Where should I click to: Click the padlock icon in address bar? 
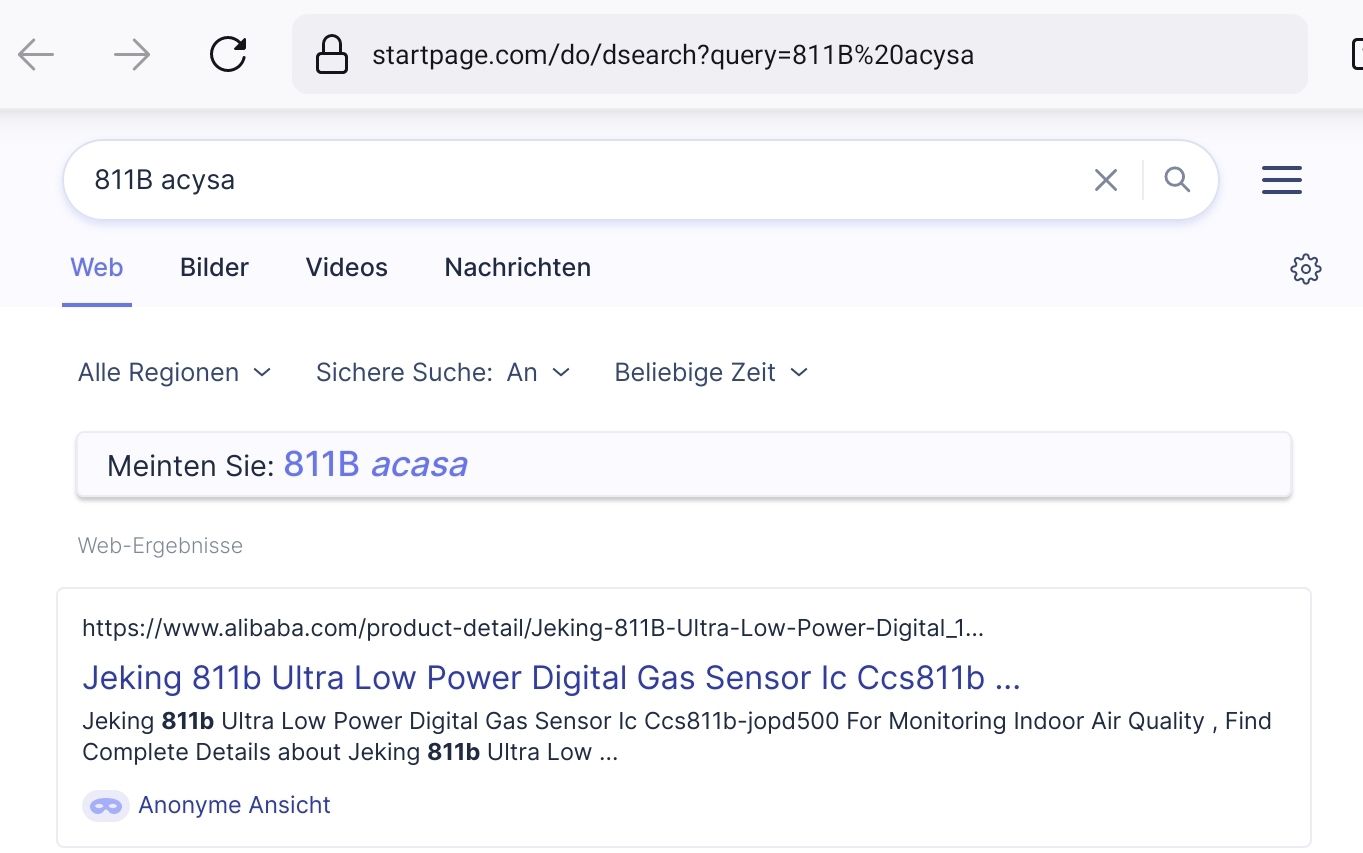(x=332, y=55)
